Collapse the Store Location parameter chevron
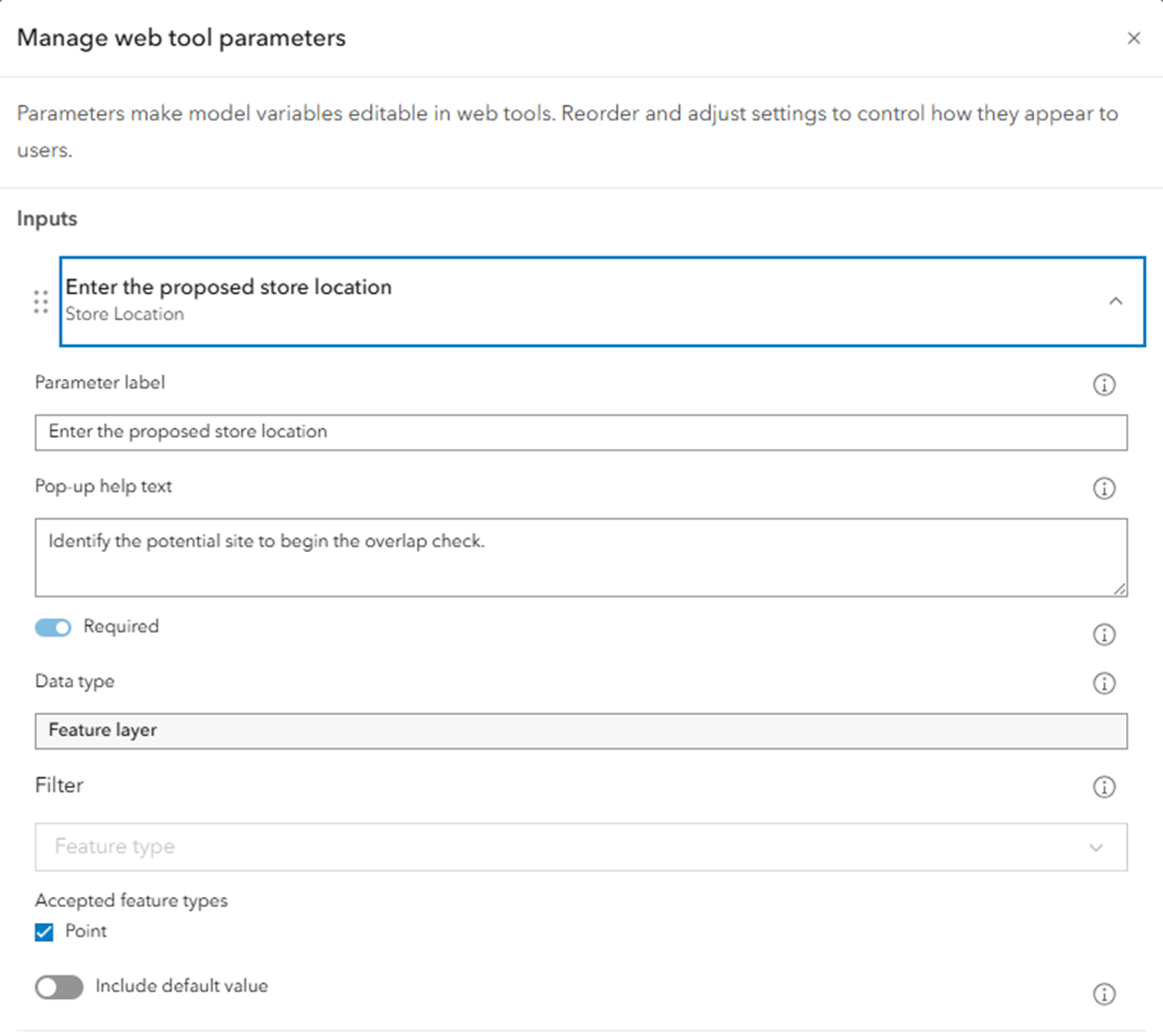The height and width of the screenshot is (1036, 1163). pos(1115,301)
